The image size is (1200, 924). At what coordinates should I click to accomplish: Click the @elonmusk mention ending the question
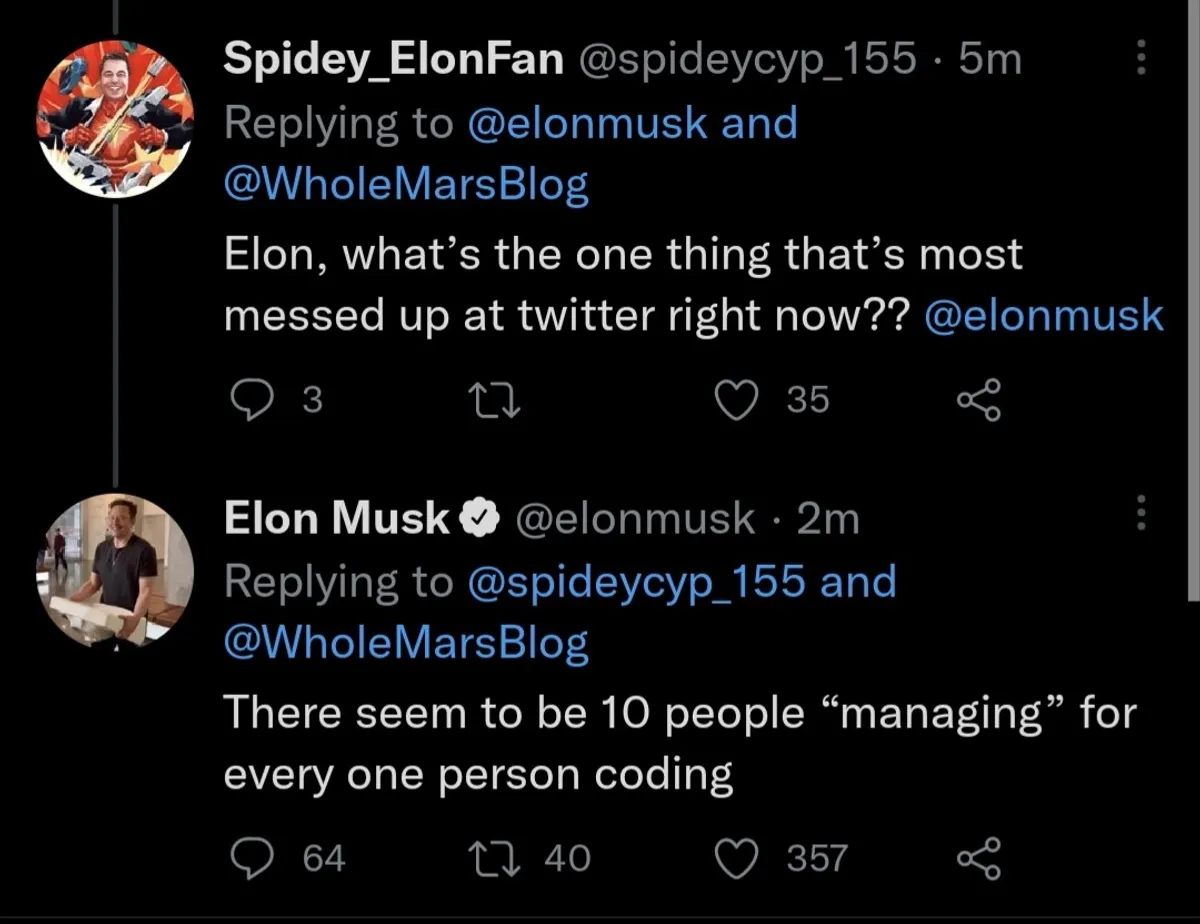pos(1044,316)
